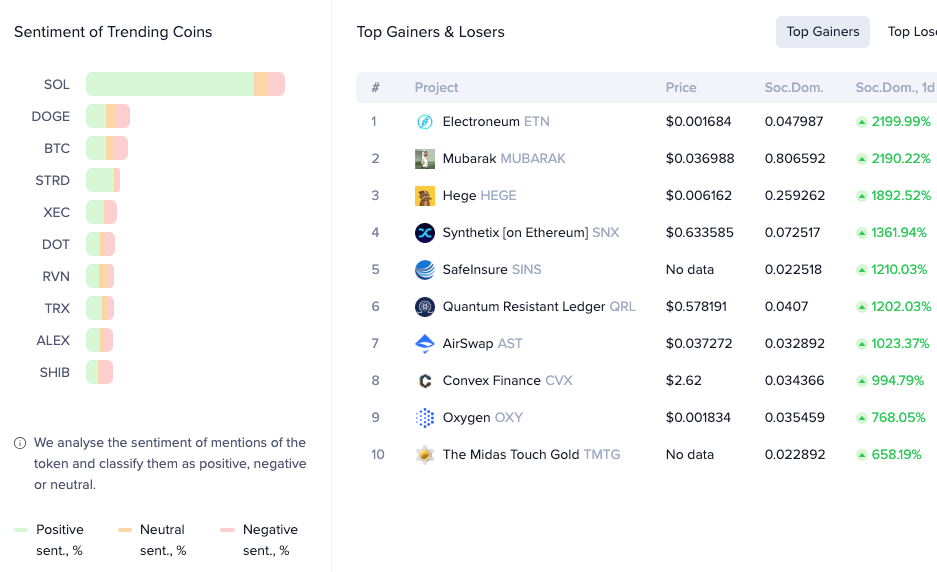
Task: Switch to the Top Losers tab
Action: pyautogui.click(x=912, y=32)
